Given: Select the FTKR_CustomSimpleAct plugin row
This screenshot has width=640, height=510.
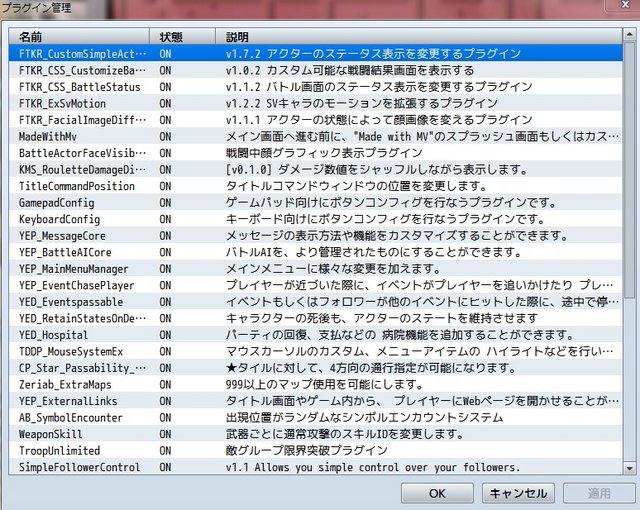Looking at the screenshot, I should 316,54.
